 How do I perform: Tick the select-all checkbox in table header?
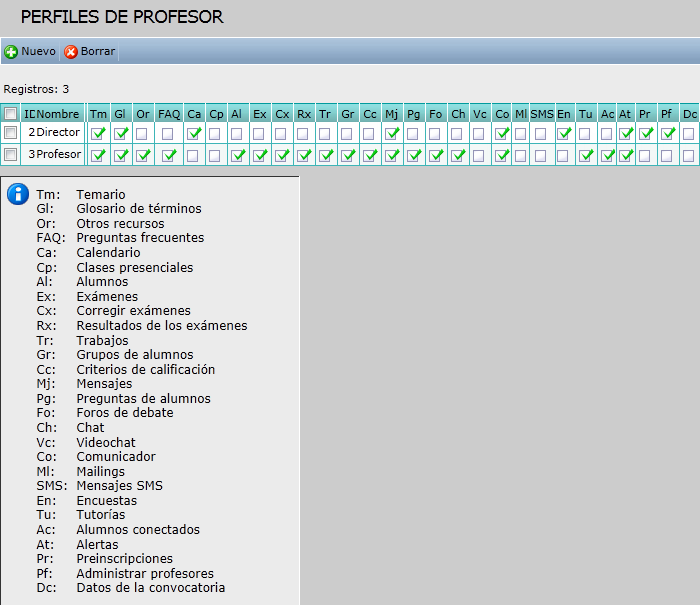coord(11,113)
